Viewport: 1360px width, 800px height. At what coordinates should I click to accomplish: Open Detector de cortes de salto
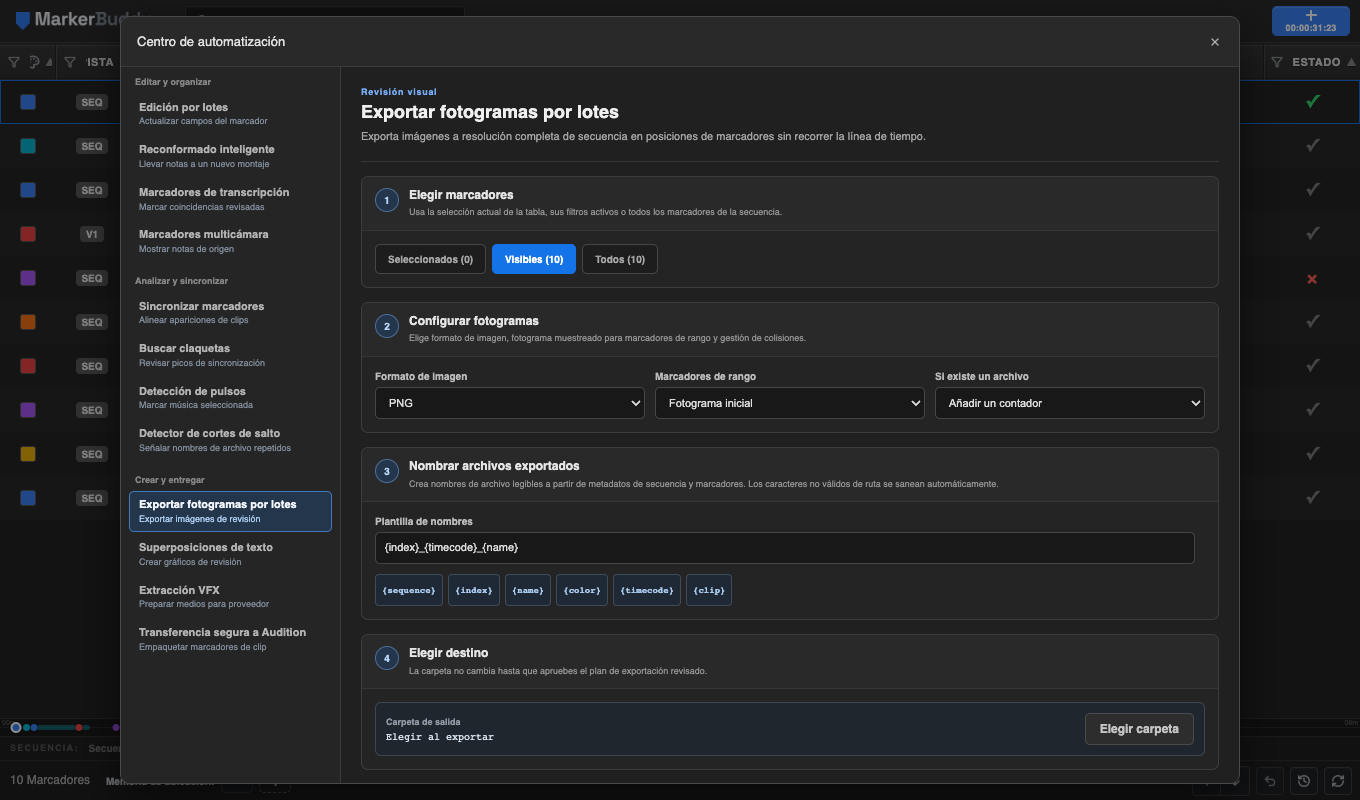point(230,440)
